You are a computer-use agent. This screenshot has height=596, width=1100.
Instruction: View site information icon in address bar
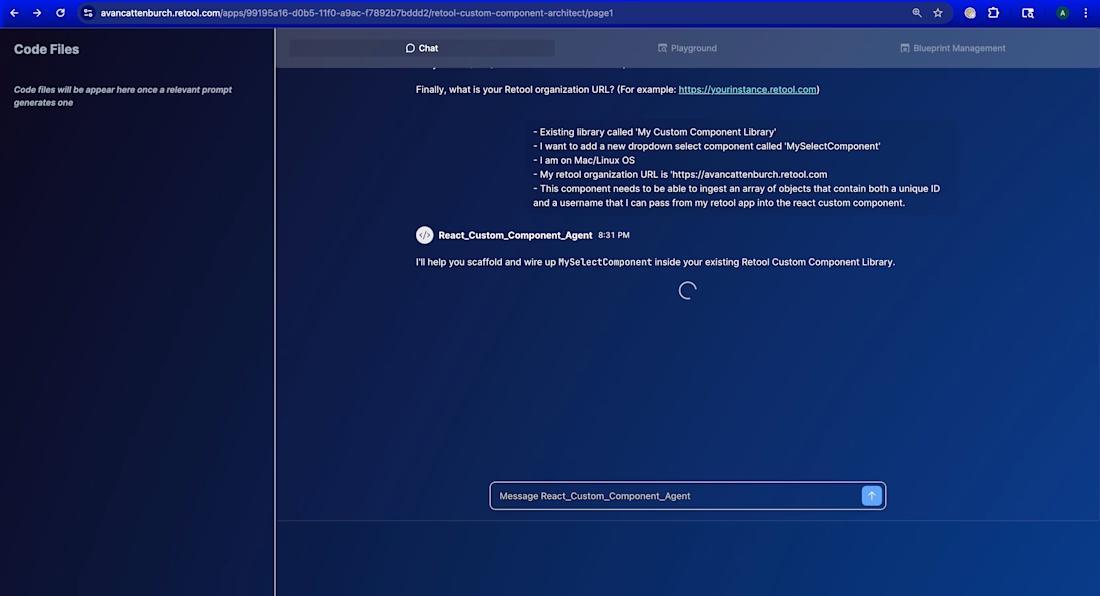coord(88,13)
